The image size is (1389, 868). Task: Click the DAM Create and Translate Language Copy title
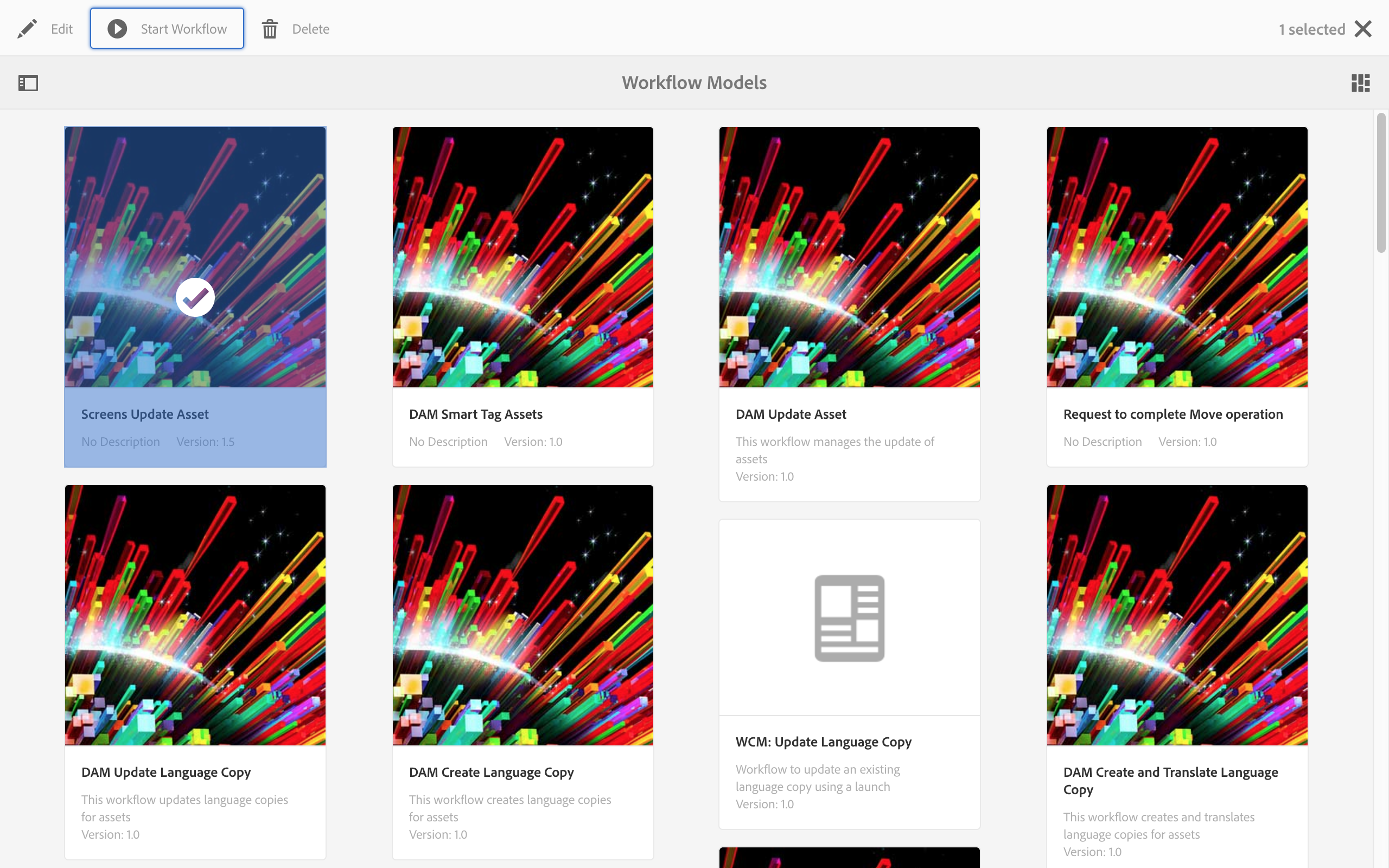click(x=1170, y=780)
